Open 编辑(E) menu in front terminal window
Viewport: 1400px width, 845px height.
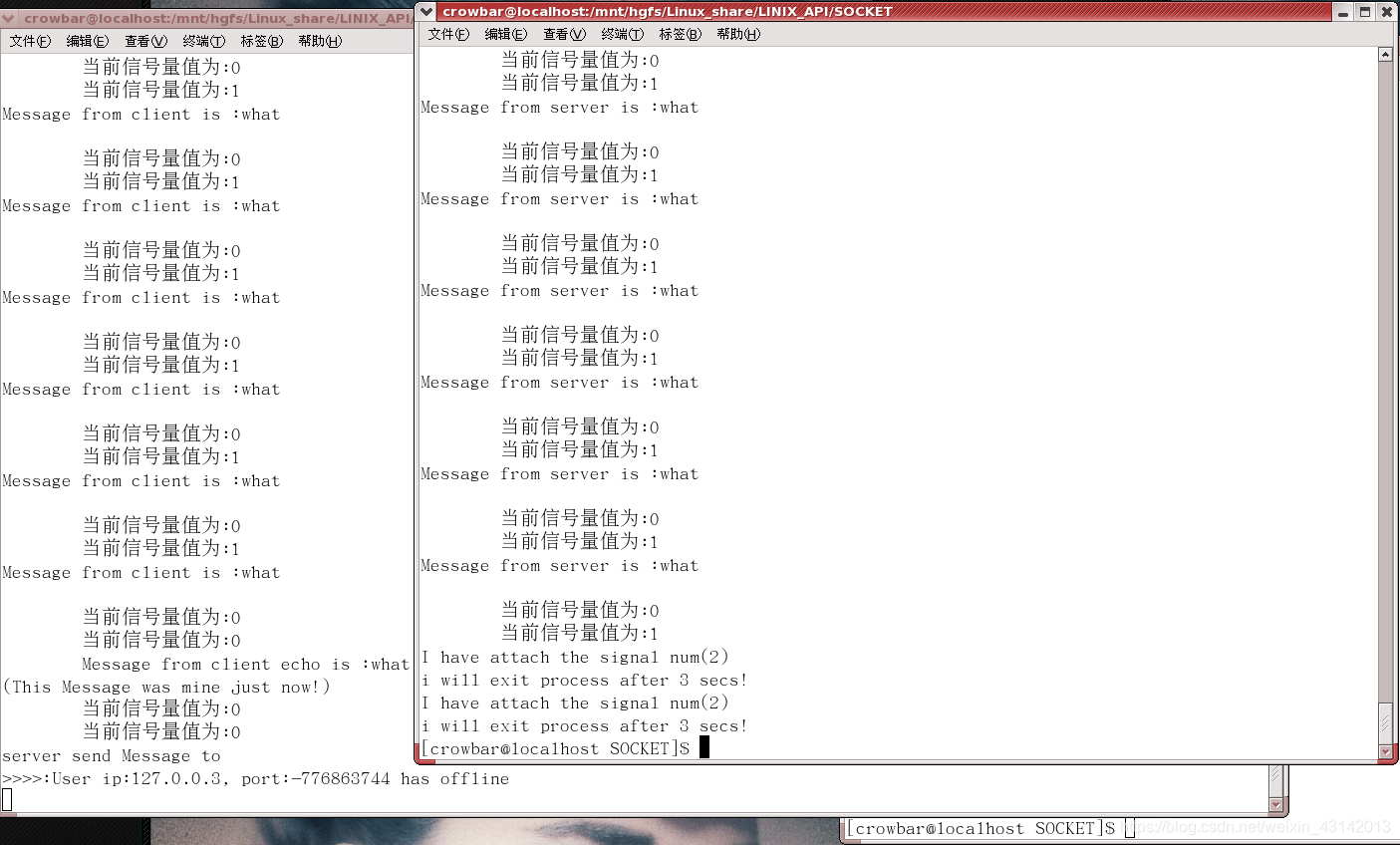(506, 34)
